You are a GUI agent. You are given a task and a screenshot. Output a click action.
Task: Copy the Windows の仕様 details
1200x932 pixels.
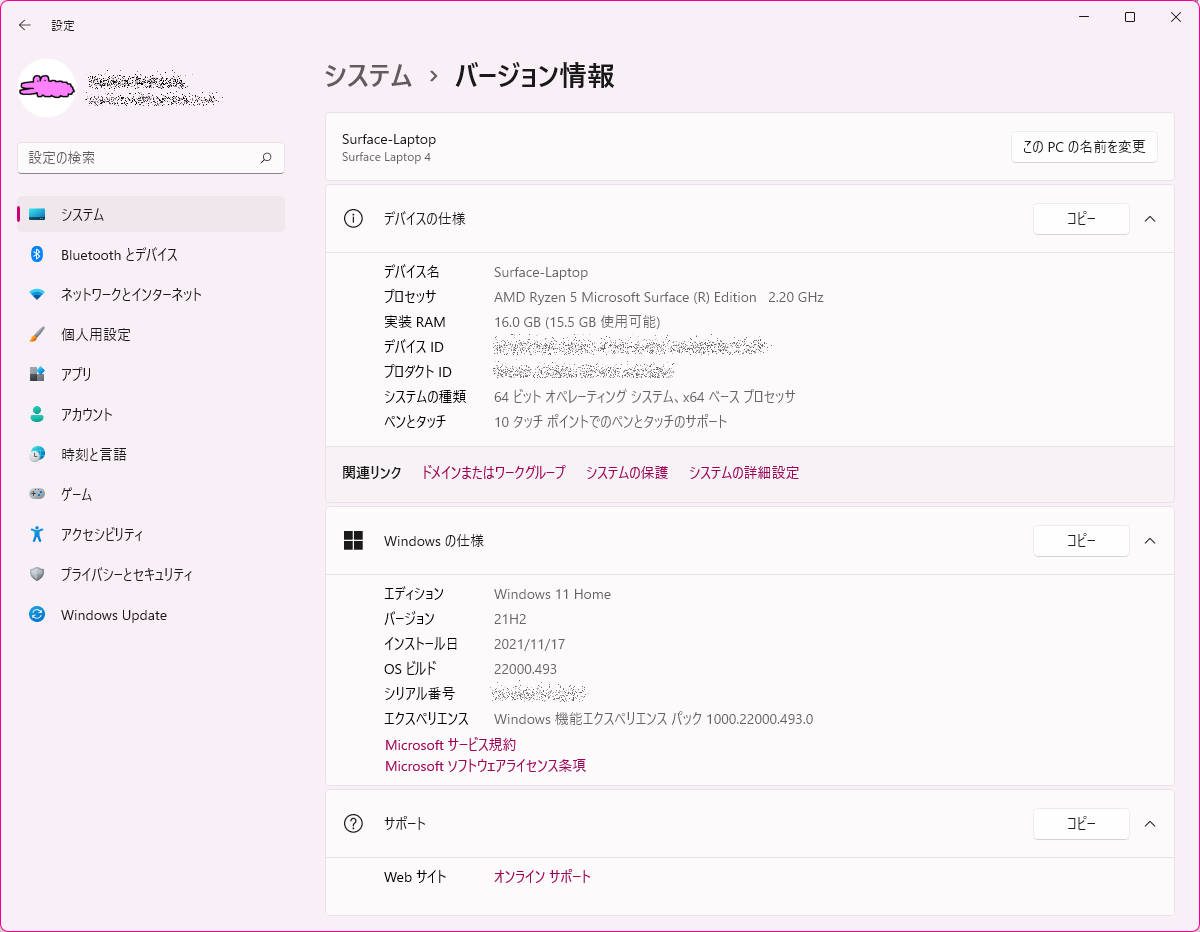(1081, 540)
